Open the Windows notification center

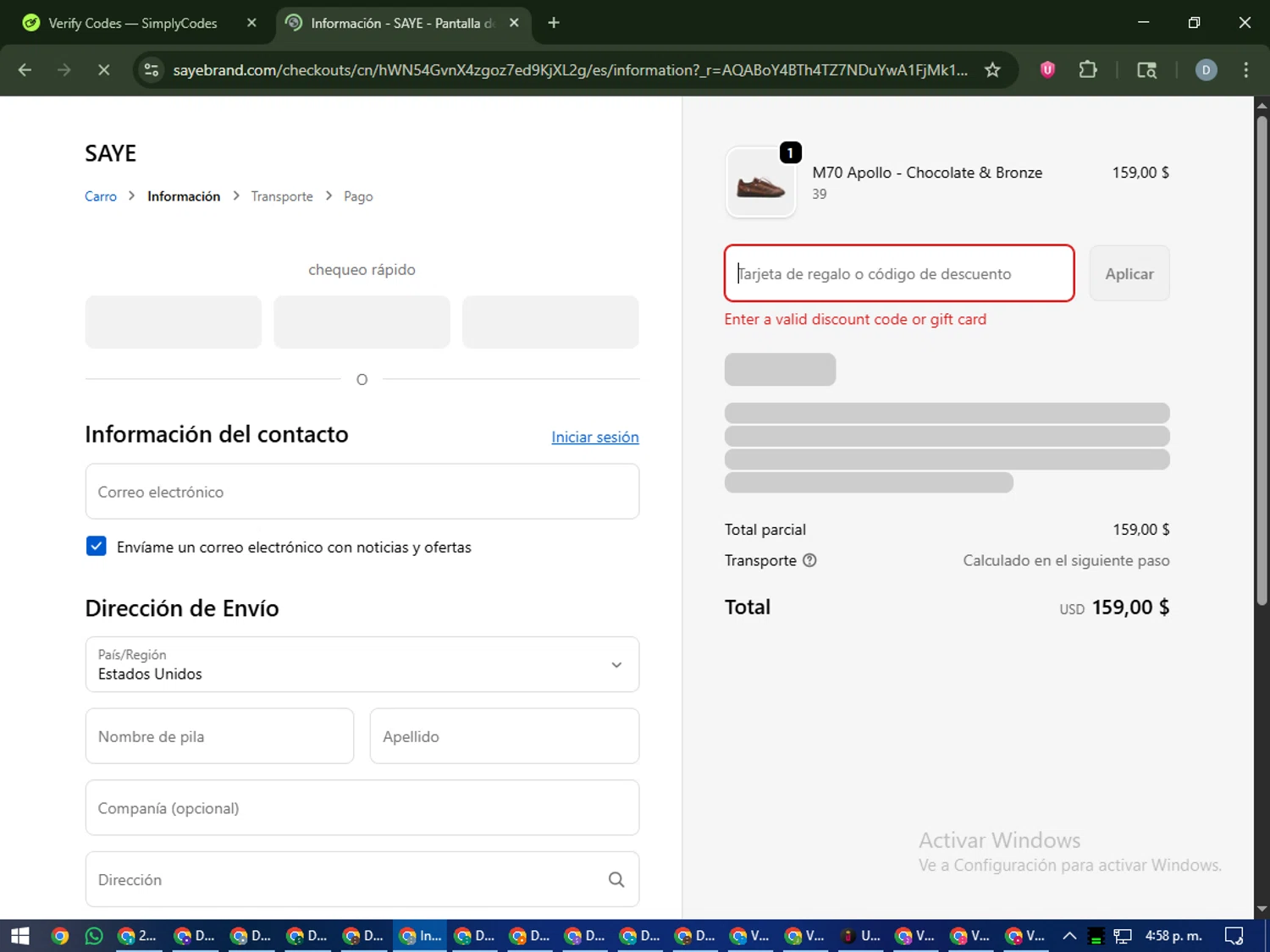click(1234, 936)
